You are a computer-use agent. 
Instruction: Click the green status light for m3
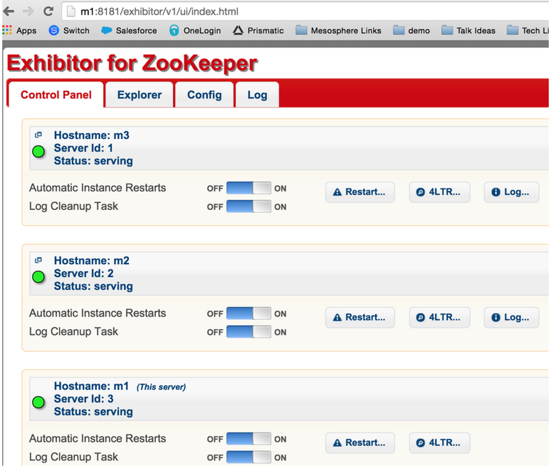(38, 151)
